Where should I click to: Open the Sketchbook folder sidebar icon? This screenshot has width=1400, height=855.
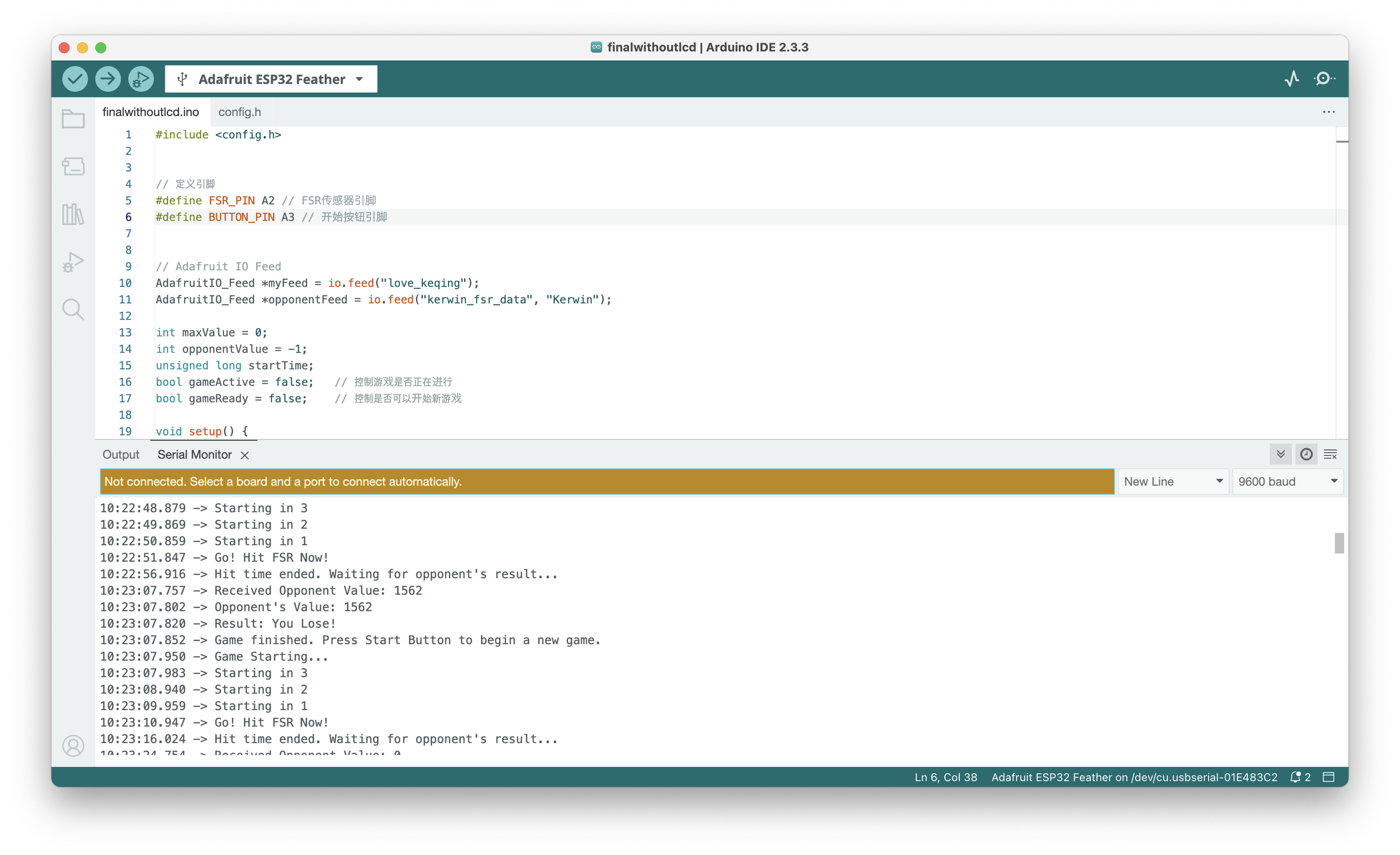73,119
